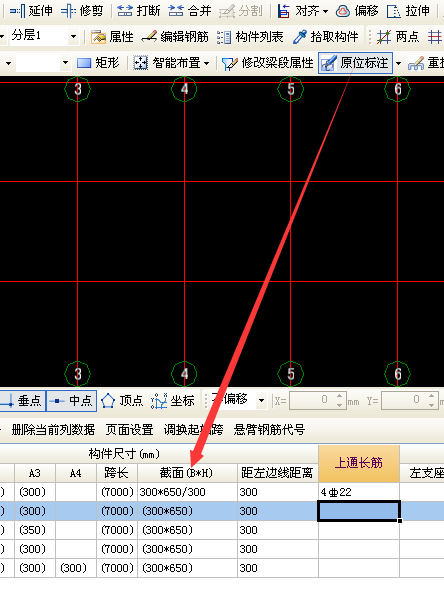Image resolution: width=444 pixels, height=594 pixels.
Task: Click the 跨长 column header
Action: [x=117, y=473]
